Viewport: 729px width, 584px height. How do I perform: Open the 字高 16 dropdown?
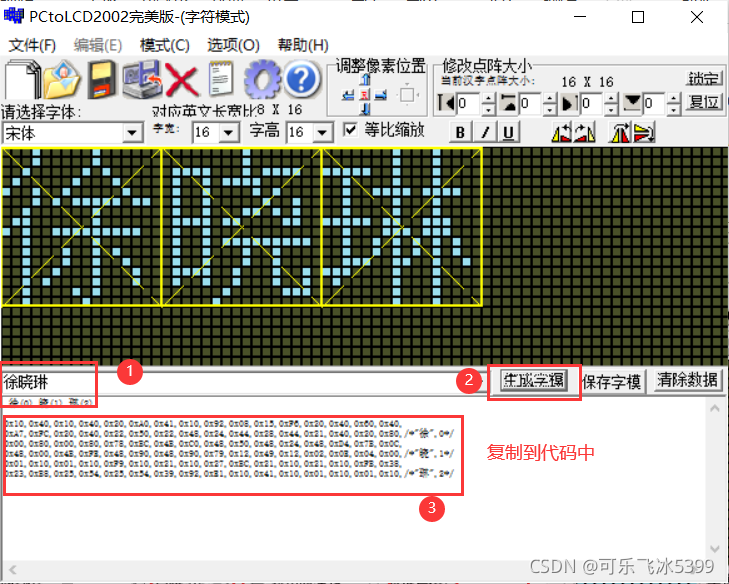tap(322, 133)
